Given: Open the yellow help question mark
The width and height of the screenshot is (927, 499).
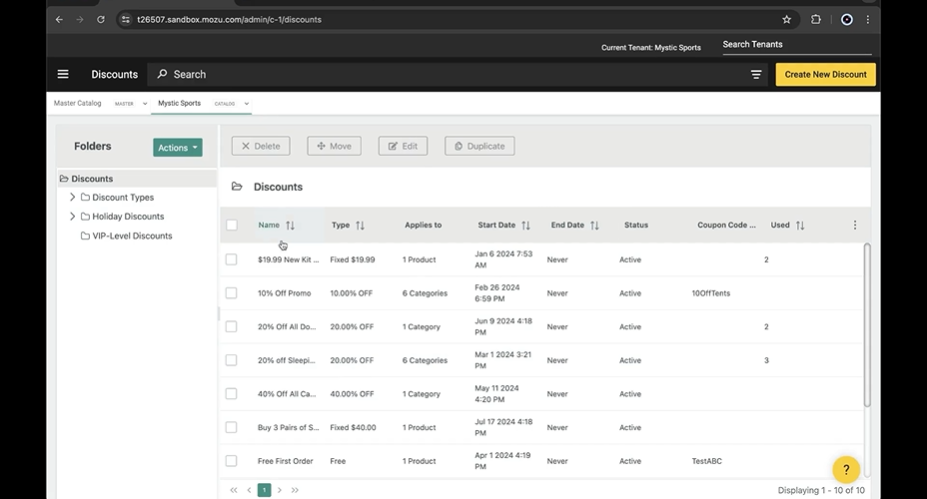Looking at the screenshot, I should coord(846,469).
